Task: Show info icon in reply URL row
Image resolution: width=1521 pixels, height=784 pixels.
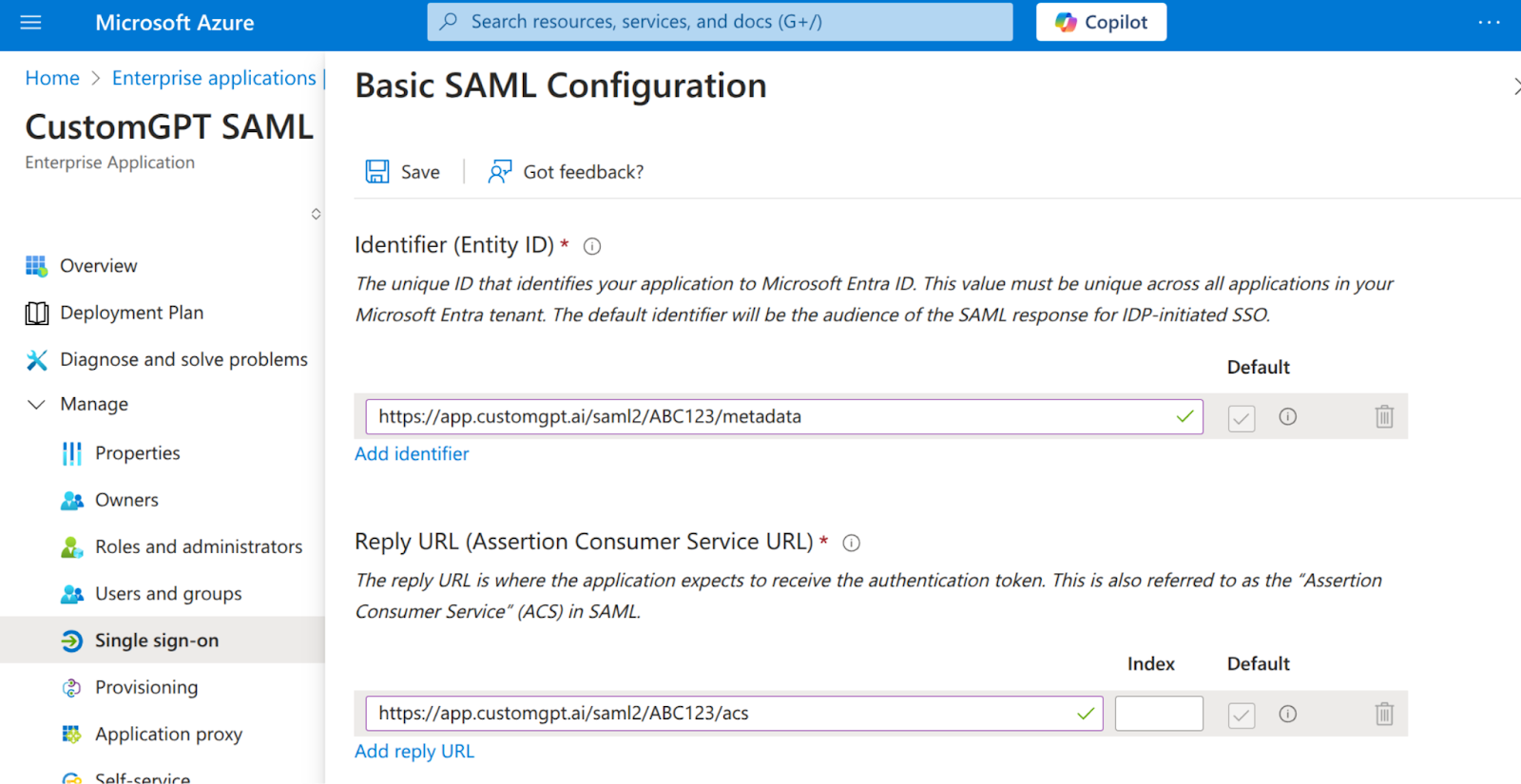Action: (x=1288, y=714)
